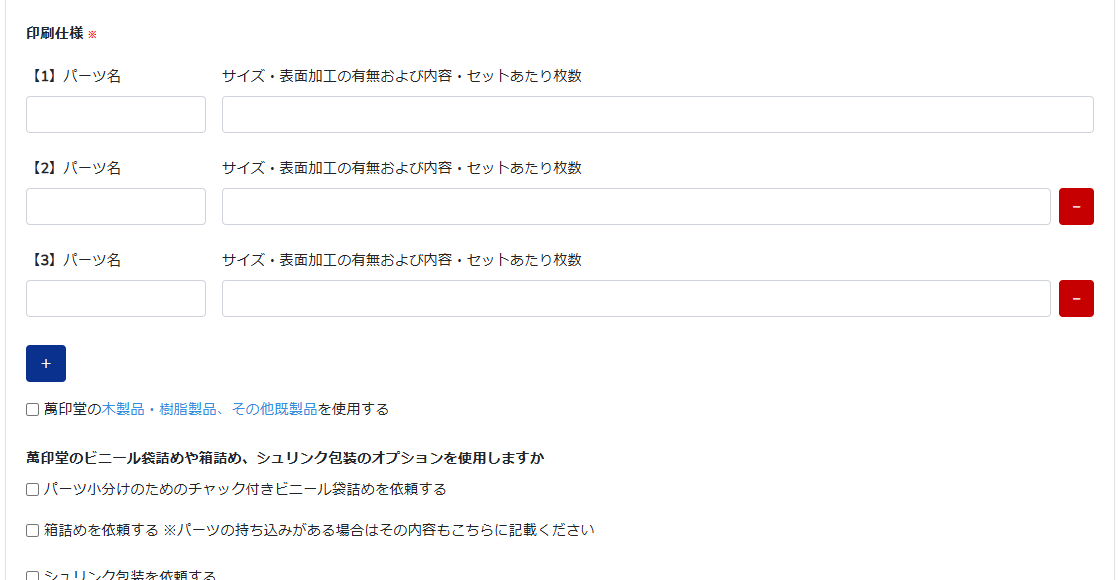
Task: Tick the 萬印堂 ready-made products checkbox
Action: [x=32, y=409]
